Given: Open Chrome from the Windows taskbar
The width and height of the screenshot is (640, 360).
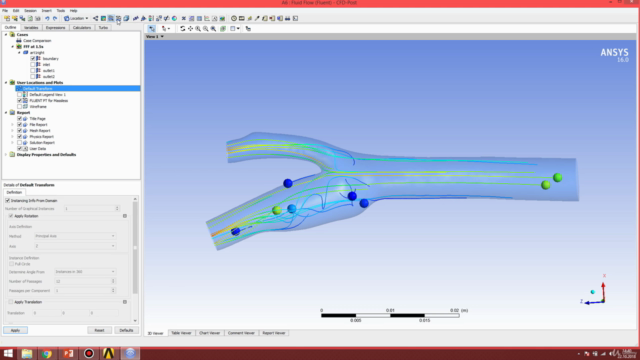Looking at the screenshot, I should (x=47, y=353).
